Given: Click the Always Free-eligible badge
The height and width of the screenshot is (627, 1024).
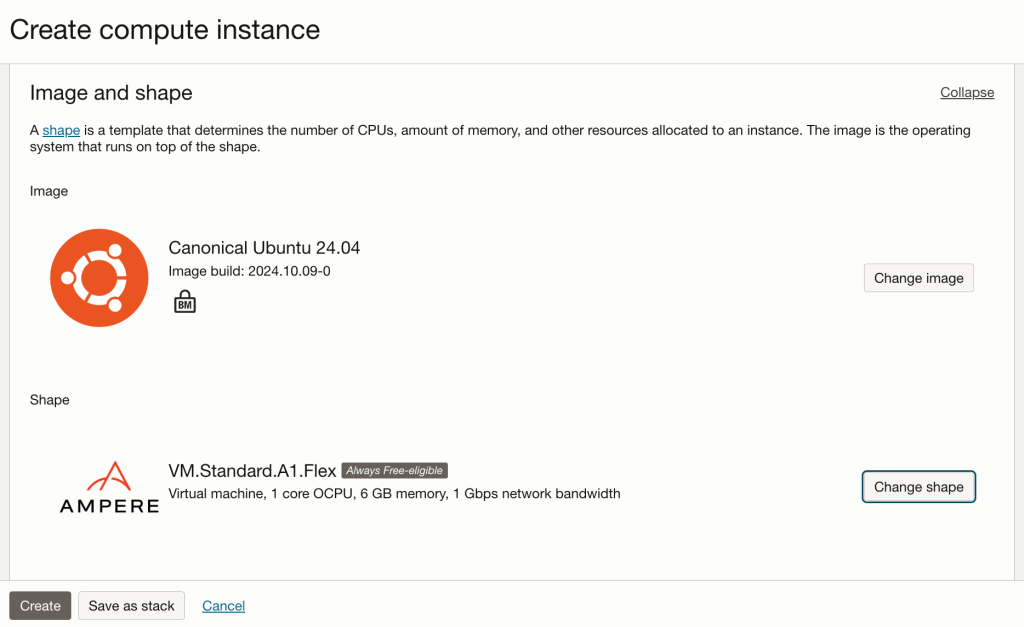Looking at the screenshot, I should (394, 471).
